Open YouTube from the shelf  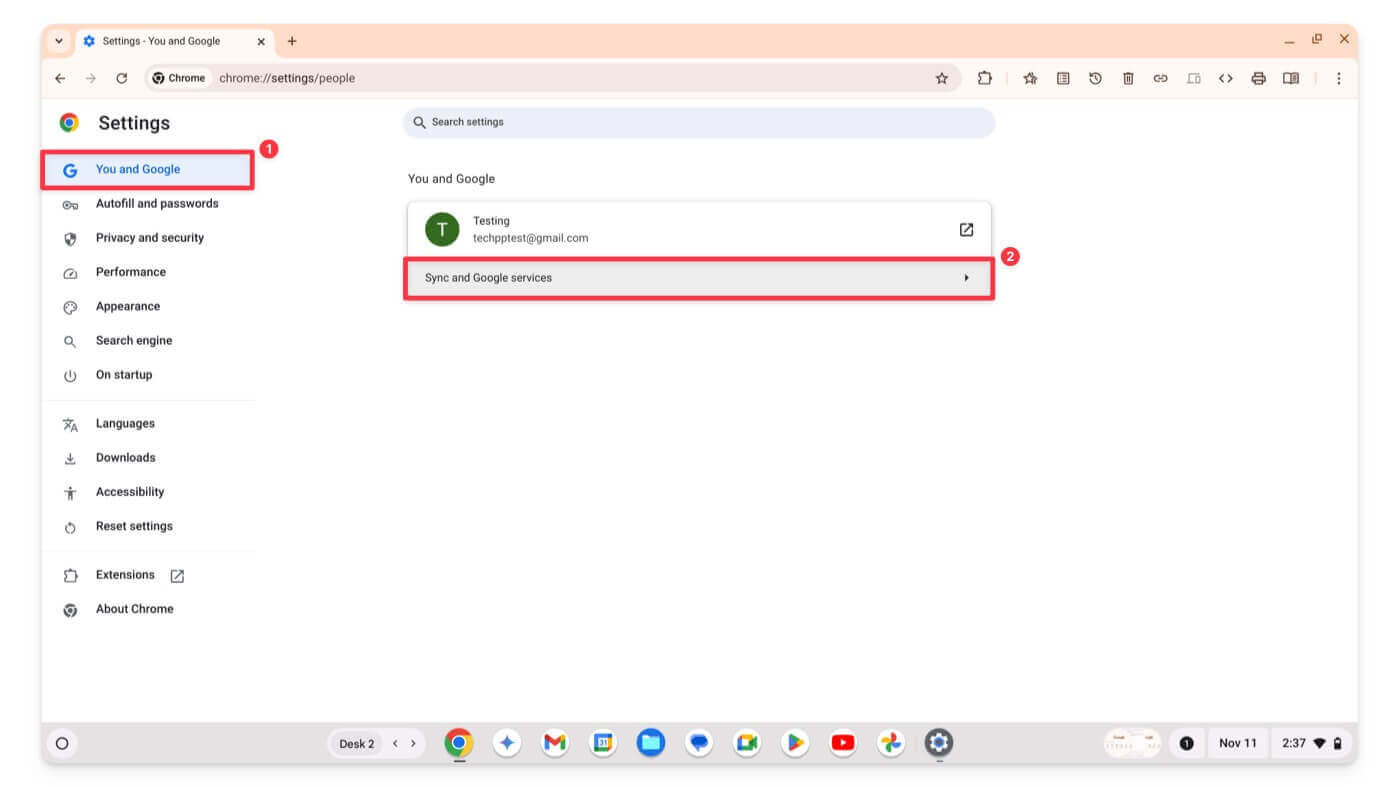[x=843, y=743]
